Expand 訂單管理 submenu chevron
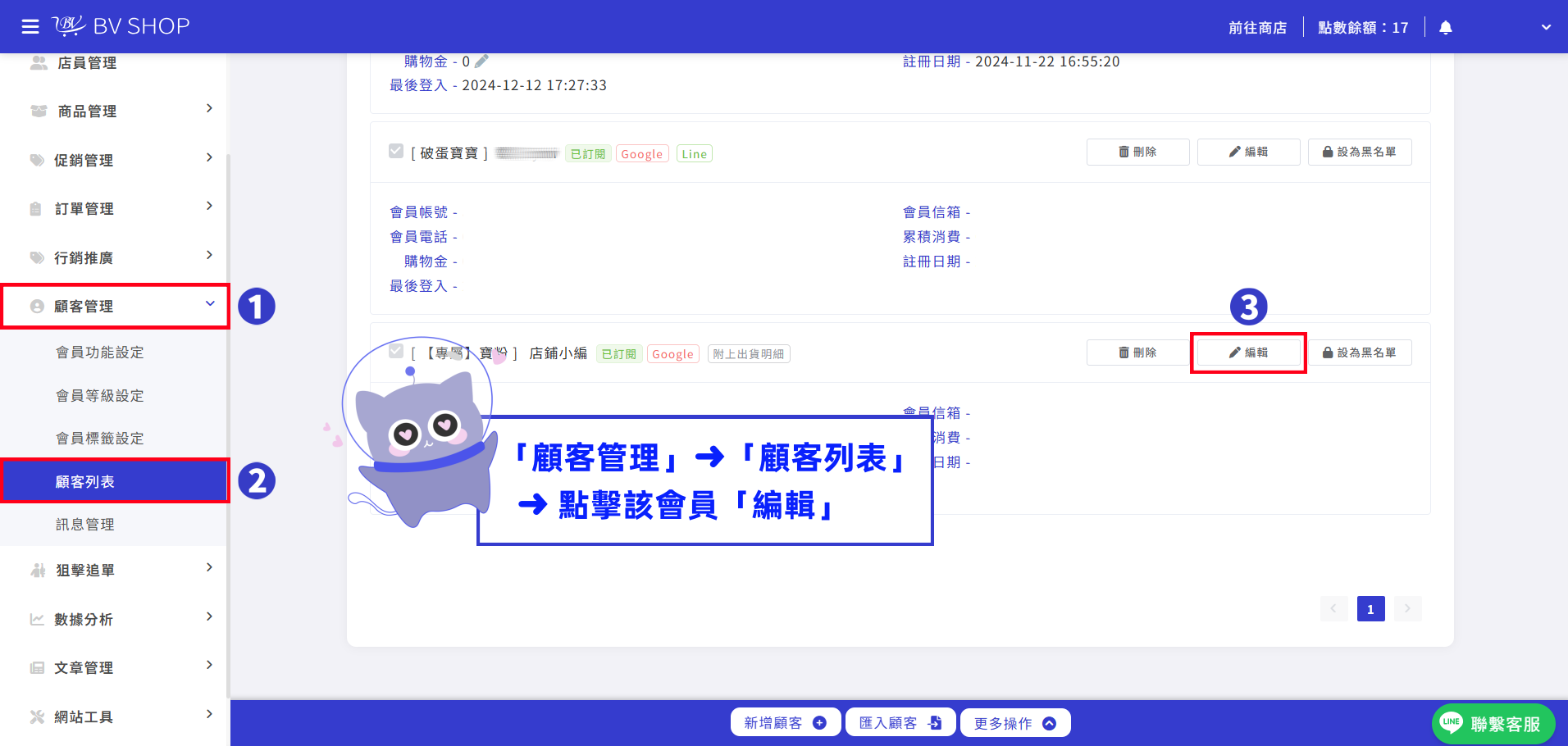 209,207
